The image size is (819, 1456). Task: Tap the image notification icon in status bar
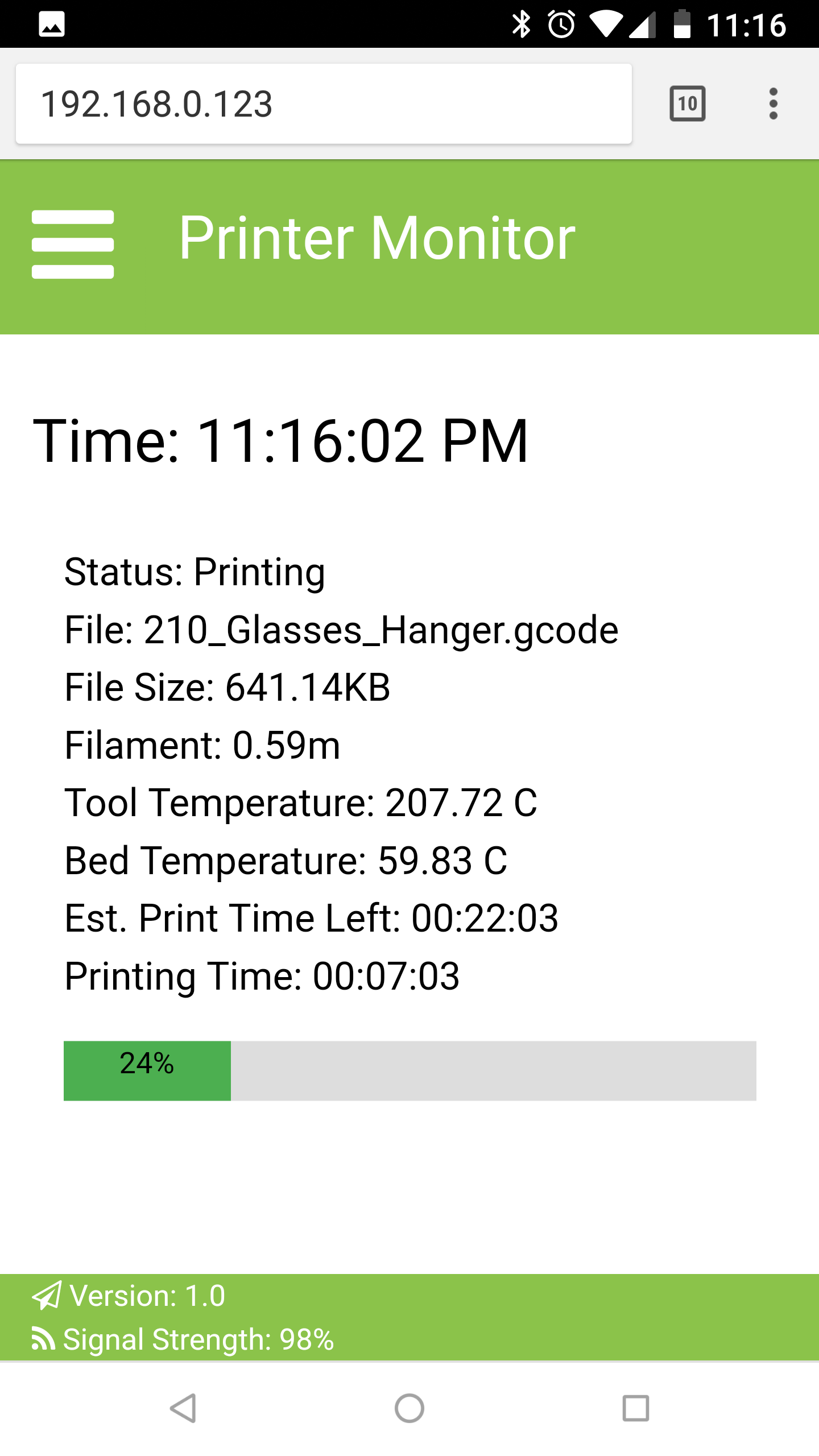coord(51,25)
